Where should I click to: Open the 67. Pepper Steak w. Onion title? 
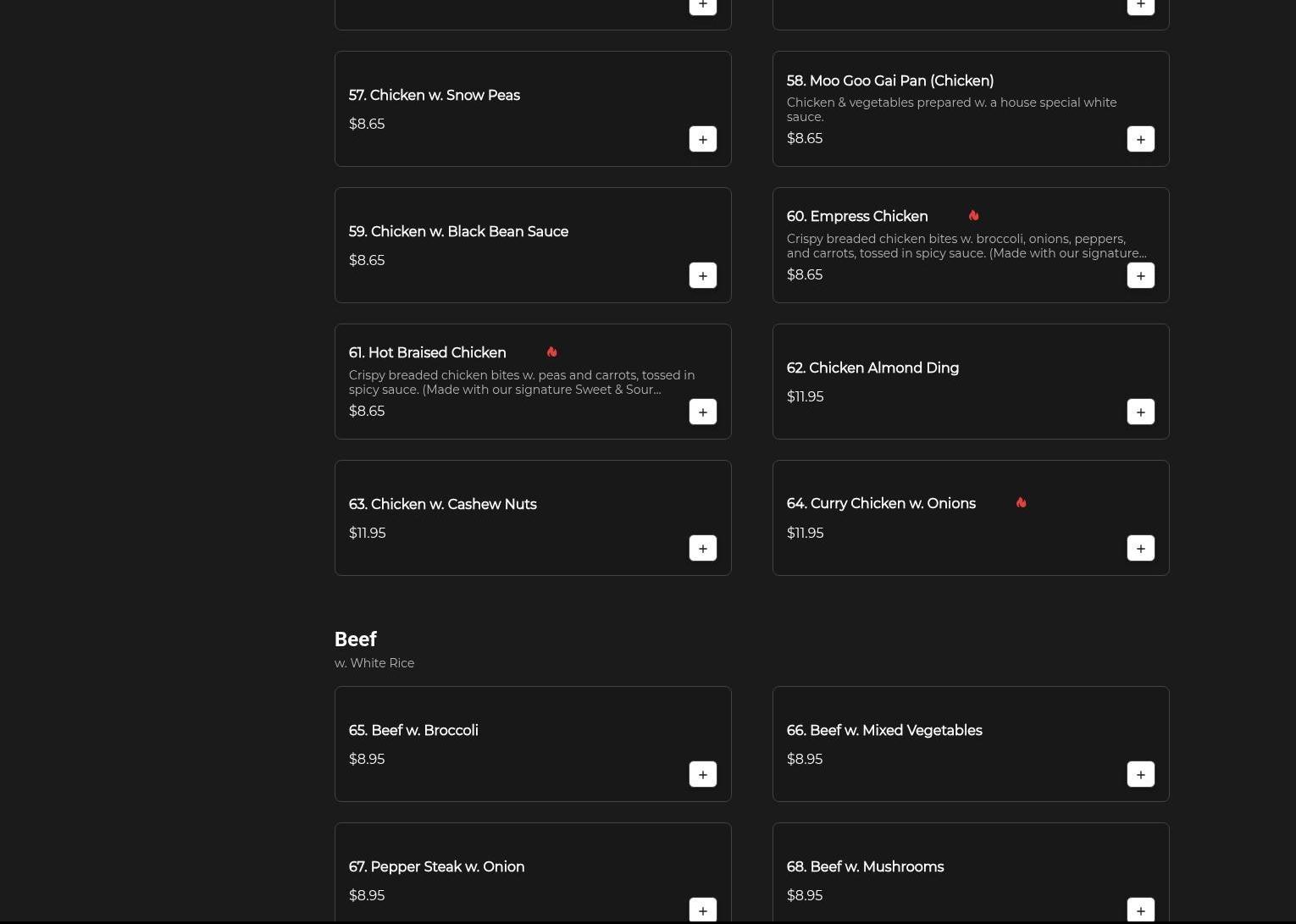tap(436, 867)
